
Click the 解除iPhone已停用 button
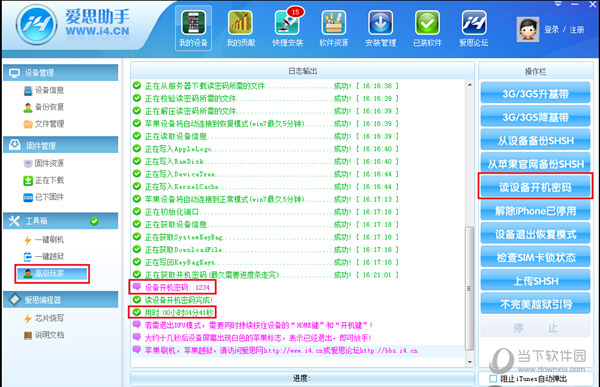(535, 211)
